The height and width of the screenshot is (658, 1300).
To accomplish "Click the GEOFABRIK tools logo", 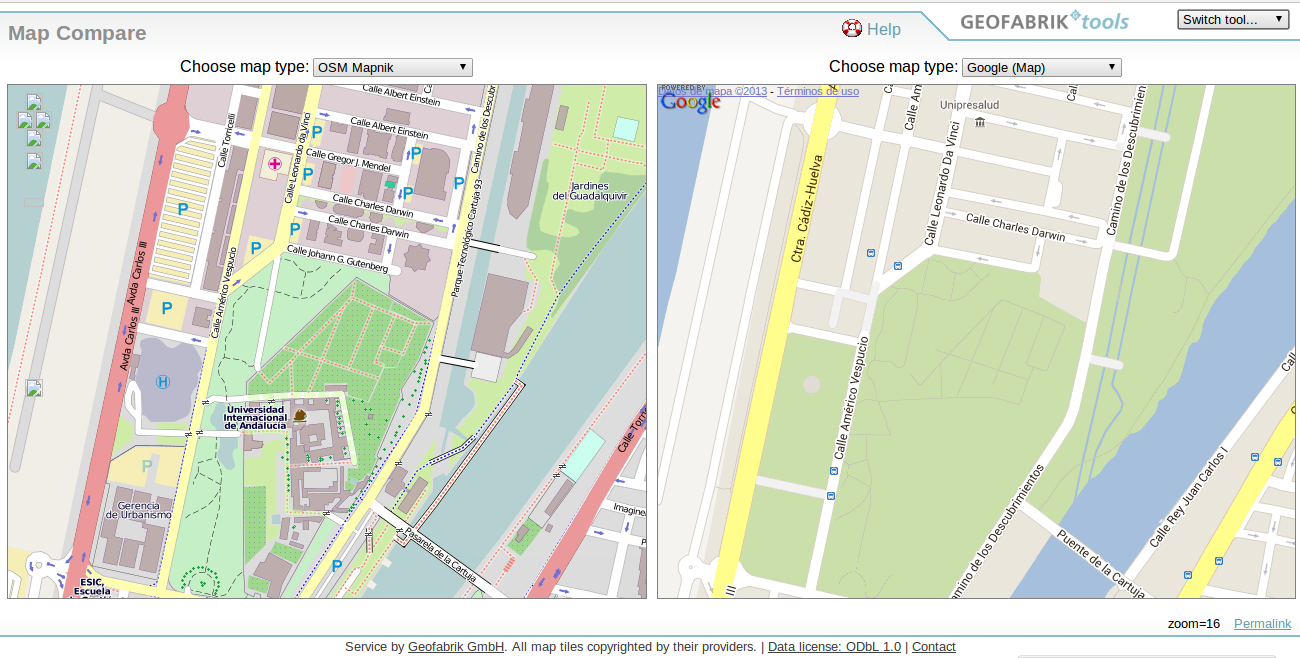I will [x=1045, y=21].
